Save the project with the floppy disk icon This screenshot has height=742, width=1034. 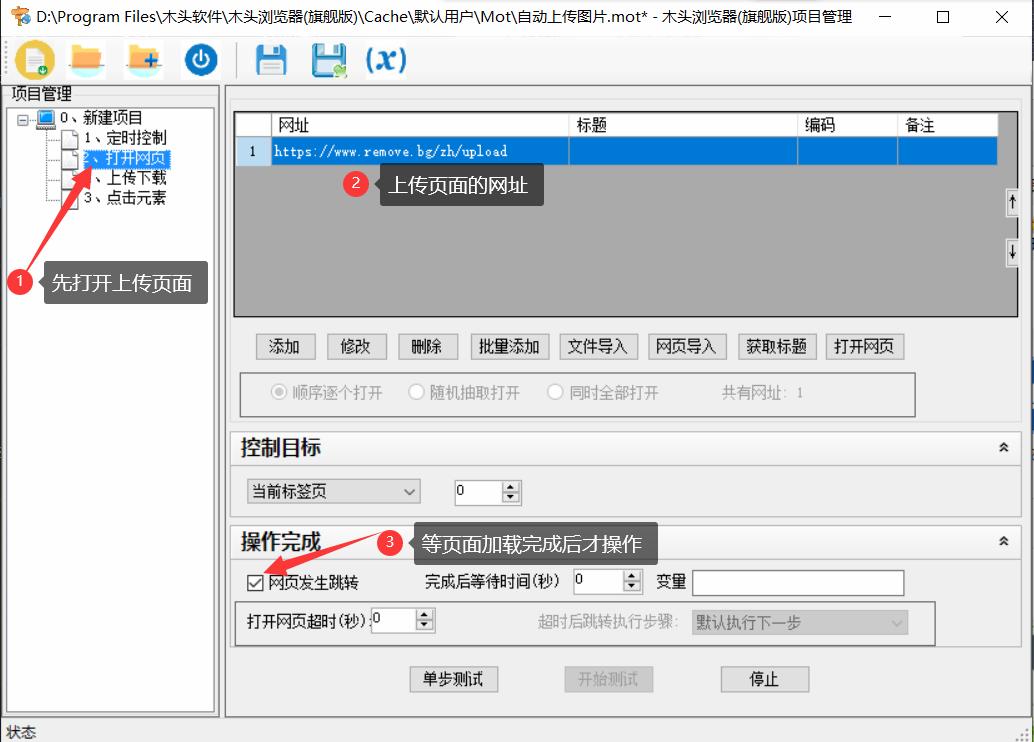tap(269, 60)
